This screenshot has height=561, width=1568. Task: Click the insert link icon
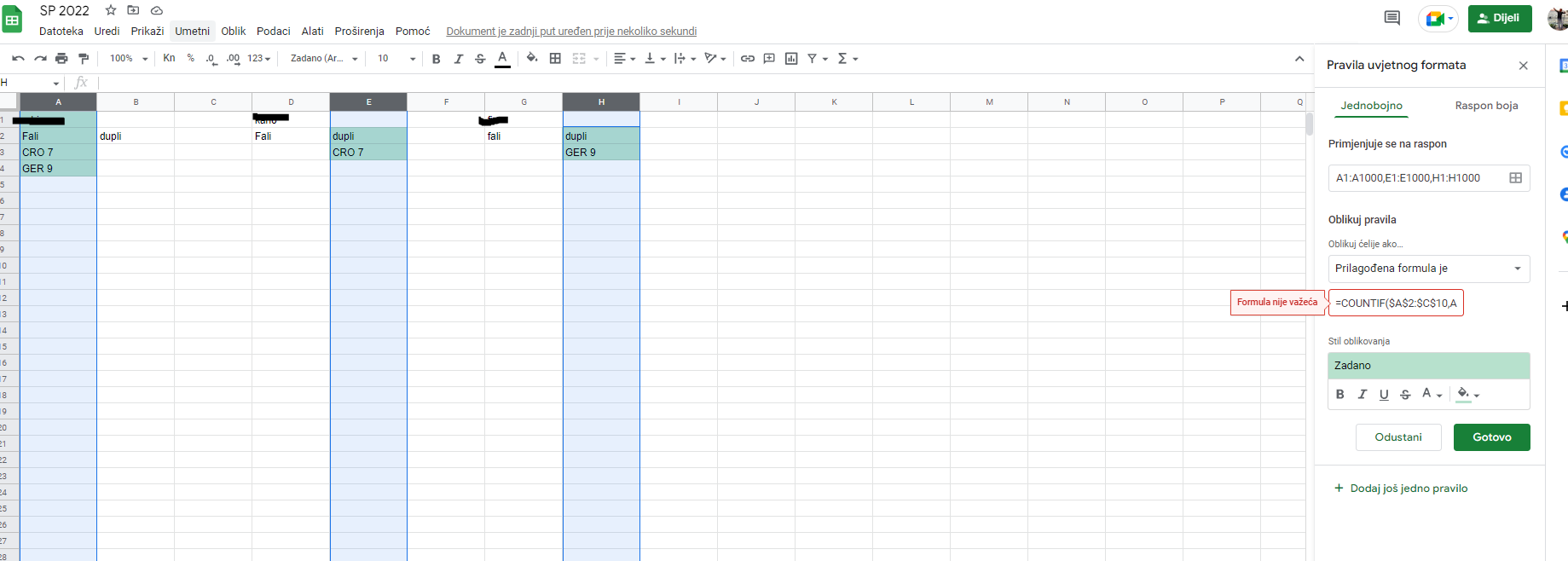coord(748,59)
